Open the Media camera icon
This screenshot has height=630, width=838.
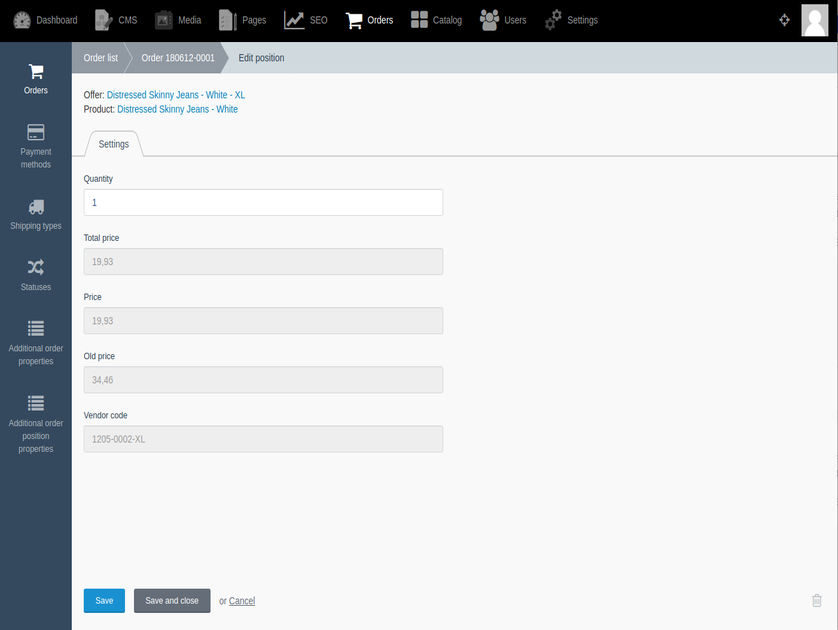pos(164,20)
